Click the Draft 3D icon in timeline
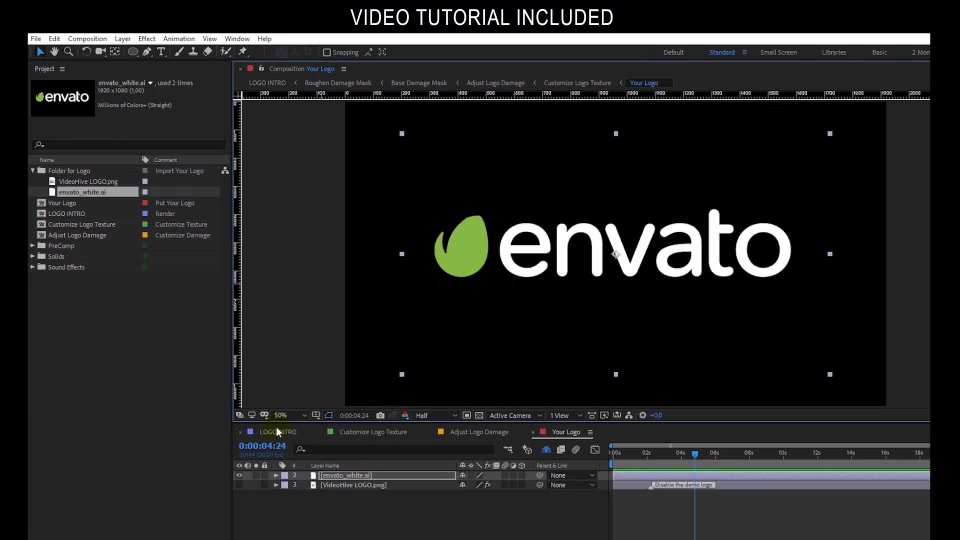 point(527,449)
